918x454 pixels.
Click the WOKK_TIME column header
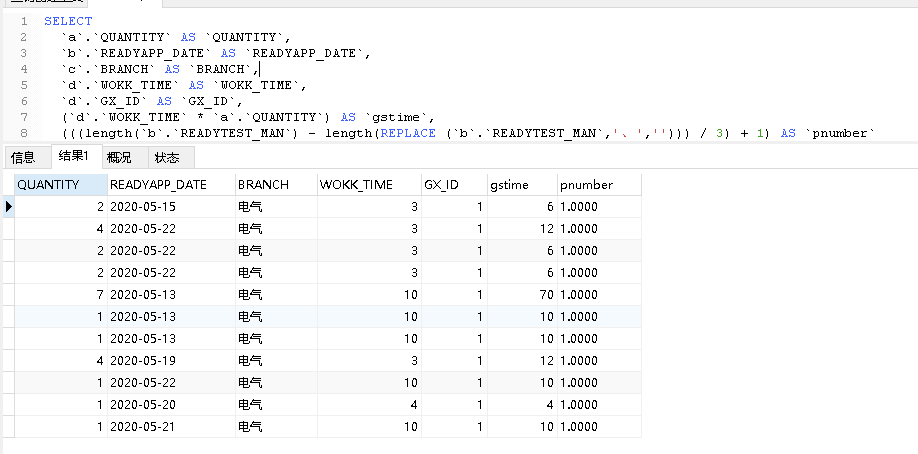(369, 185)
